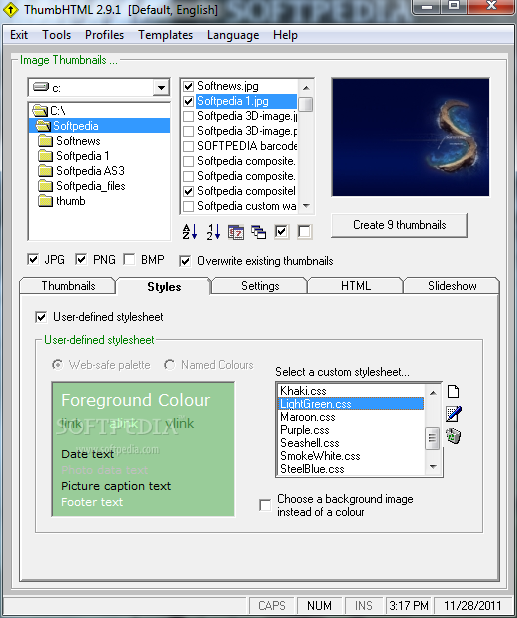Select SmokeWhite.css in stylesheet list
The width and height of the screenshot is (517, 618).
[x=351, y=456]
